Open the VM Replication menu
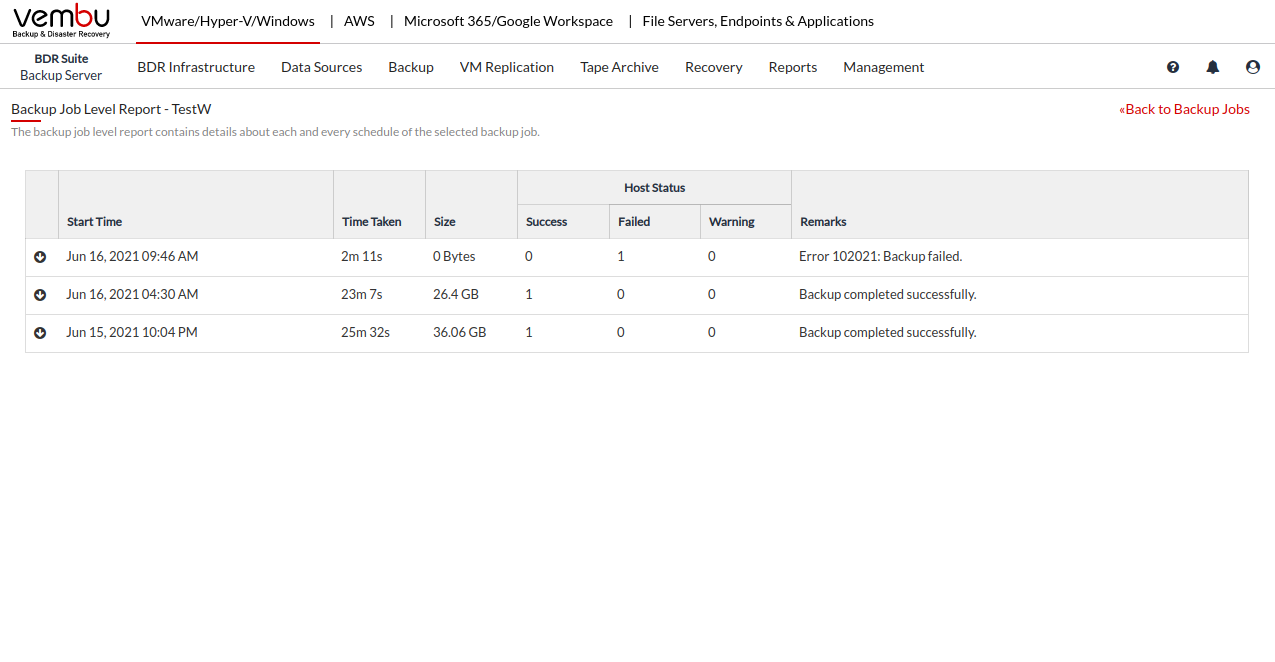The width and height of the screenshot is (1275, 662). 507,67
